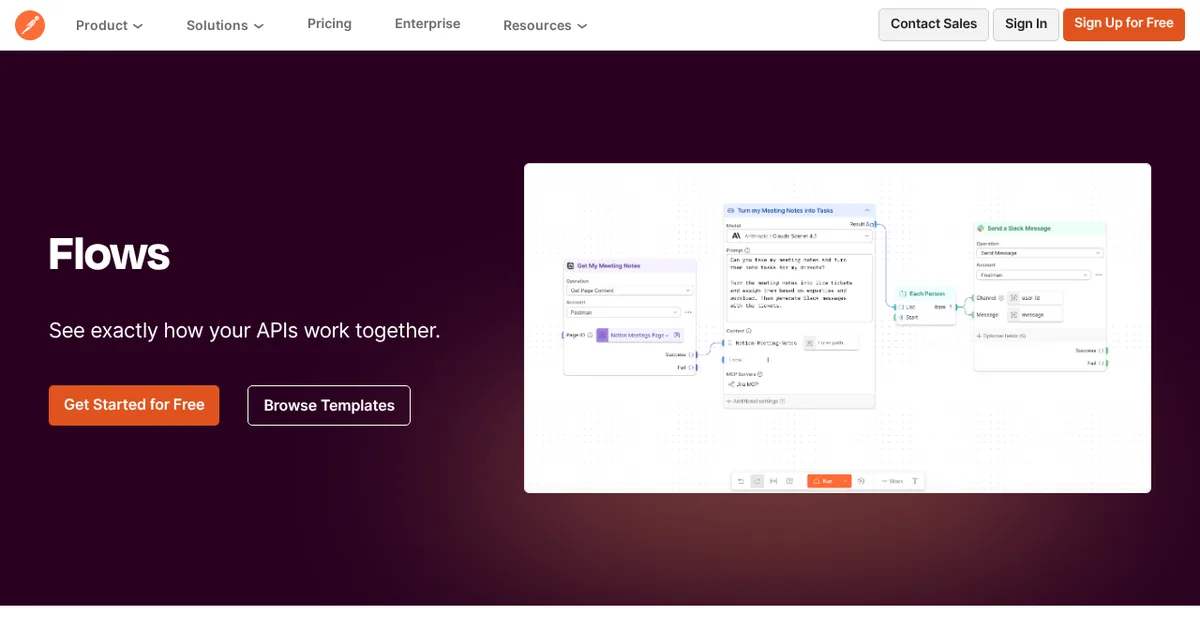Open the Product menu
Image resolution: width=1200 pixels, height=630 pixels.
pyautogui.click(x=109, y=25)
